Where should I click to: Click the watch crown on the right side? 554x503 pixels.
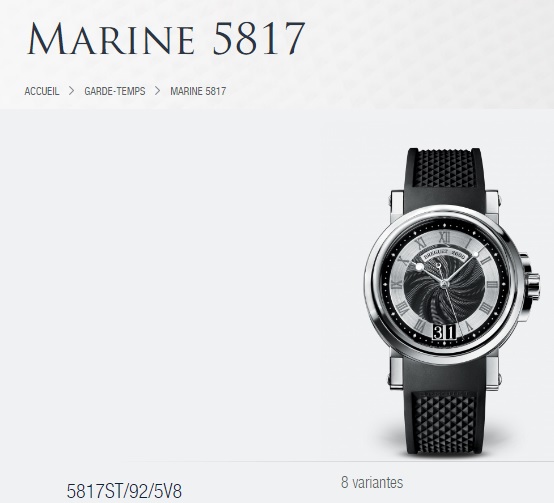pyautogui.click(x=532, y=281)
